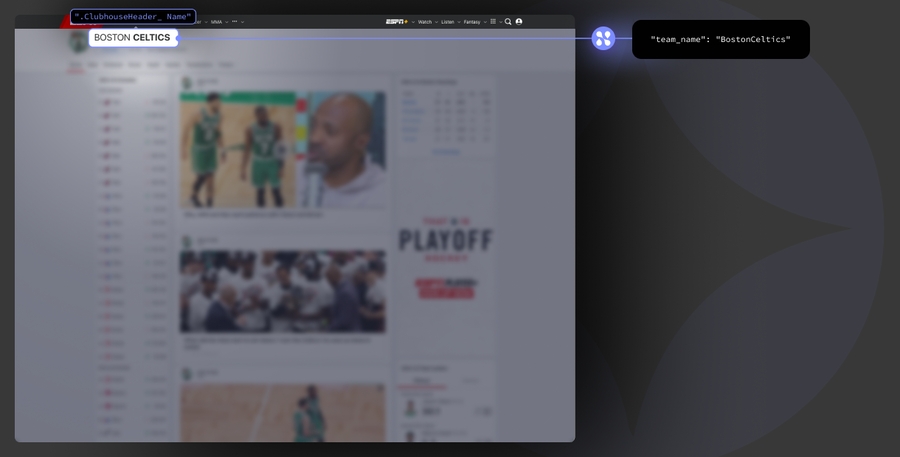Click the purple connector node icon
This screenshot has height=457, width=900.
pyautogui.click(x=603, y=39)
